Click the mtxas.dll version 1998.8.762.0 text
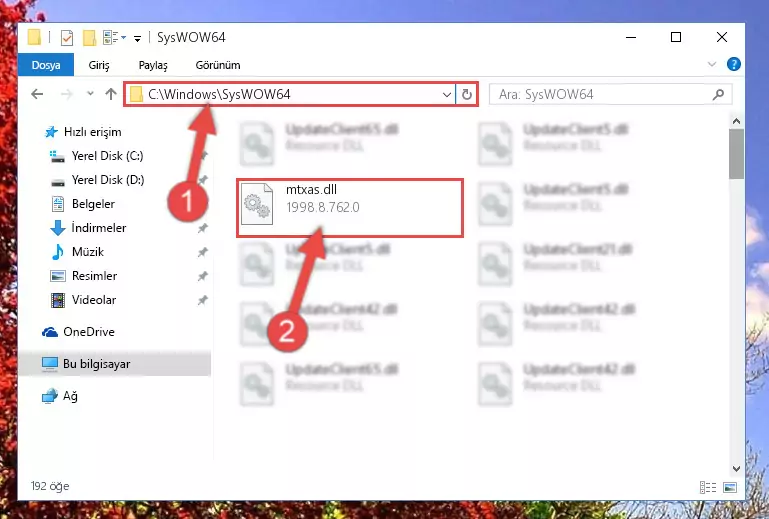 point(323,207)
